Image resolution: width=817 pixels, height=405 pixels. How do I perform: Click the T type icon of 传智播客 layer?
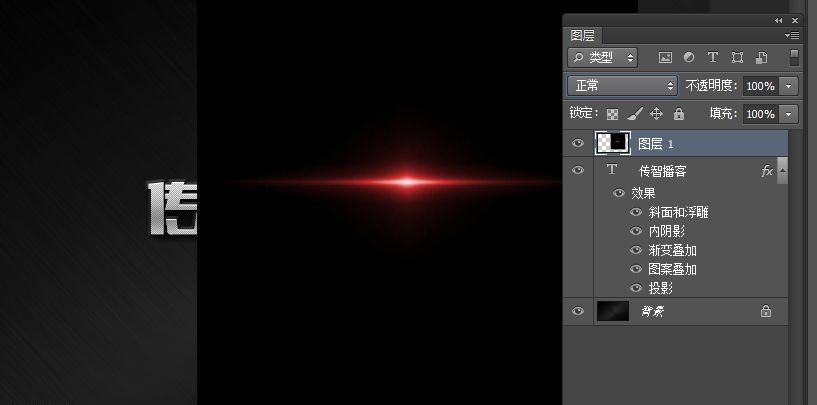pyautogui.click(x=612, y=169)
